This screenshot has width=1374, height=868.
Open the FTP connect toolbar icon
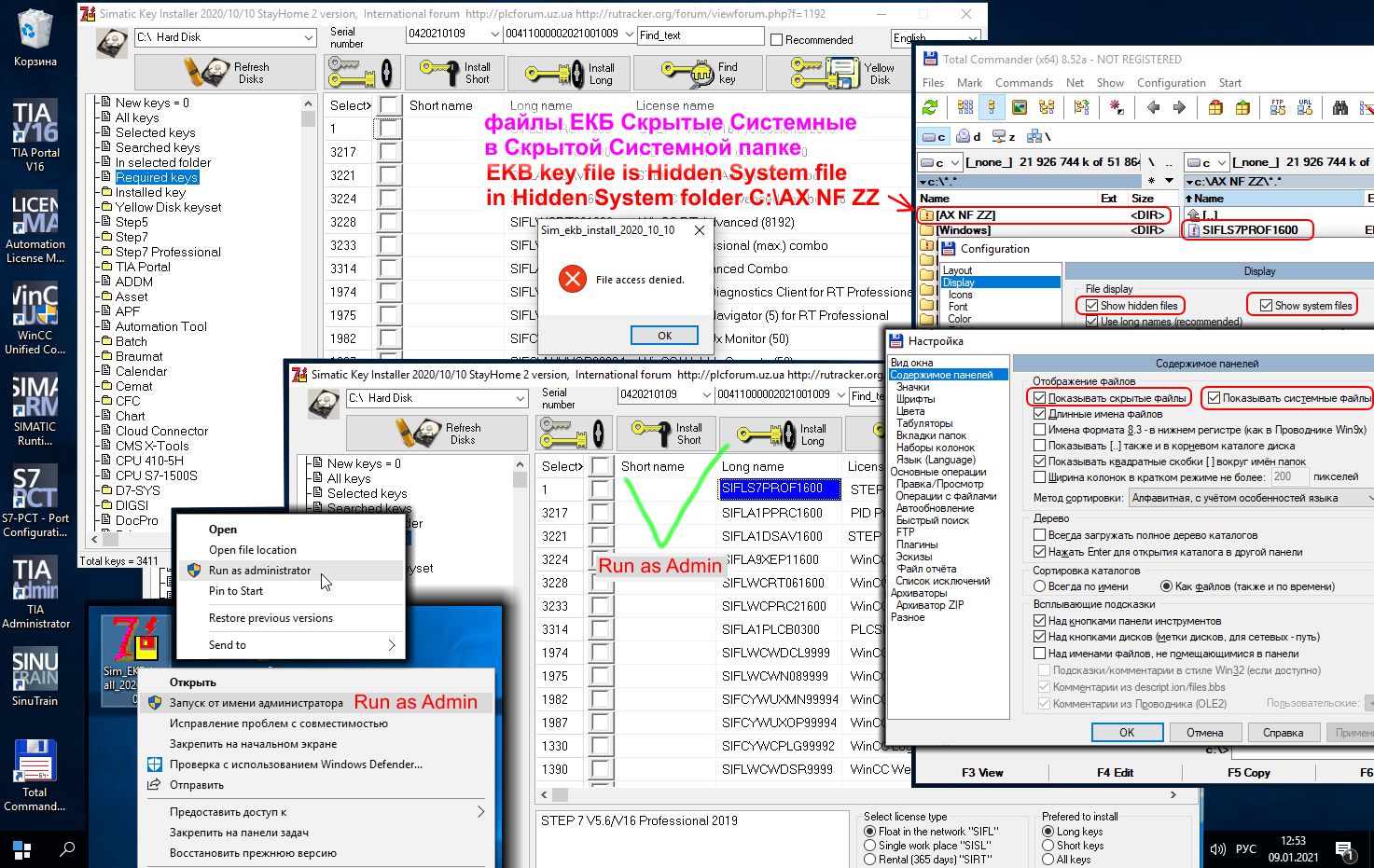1278,108
